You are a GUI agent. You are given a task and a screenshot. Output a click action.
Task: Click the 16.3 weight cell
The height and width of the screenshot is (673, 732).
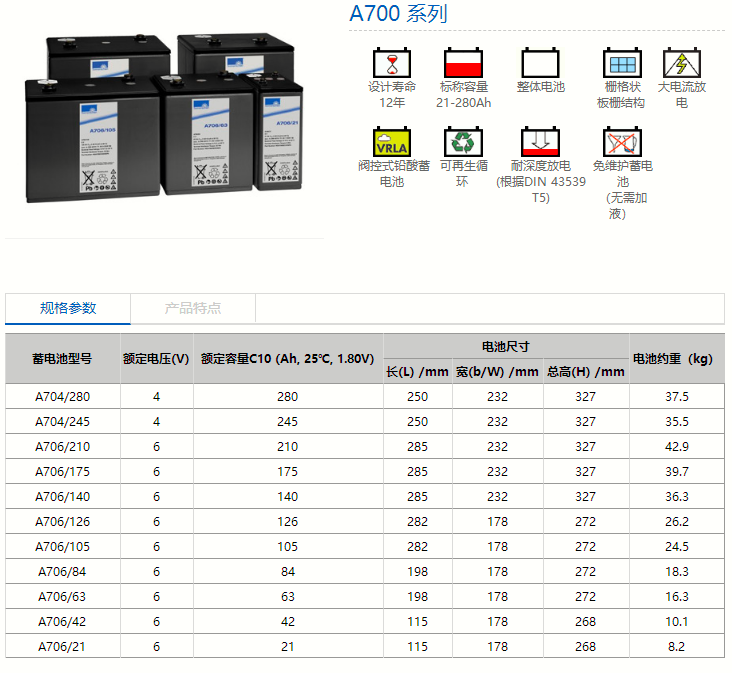[x=676, y=597]
